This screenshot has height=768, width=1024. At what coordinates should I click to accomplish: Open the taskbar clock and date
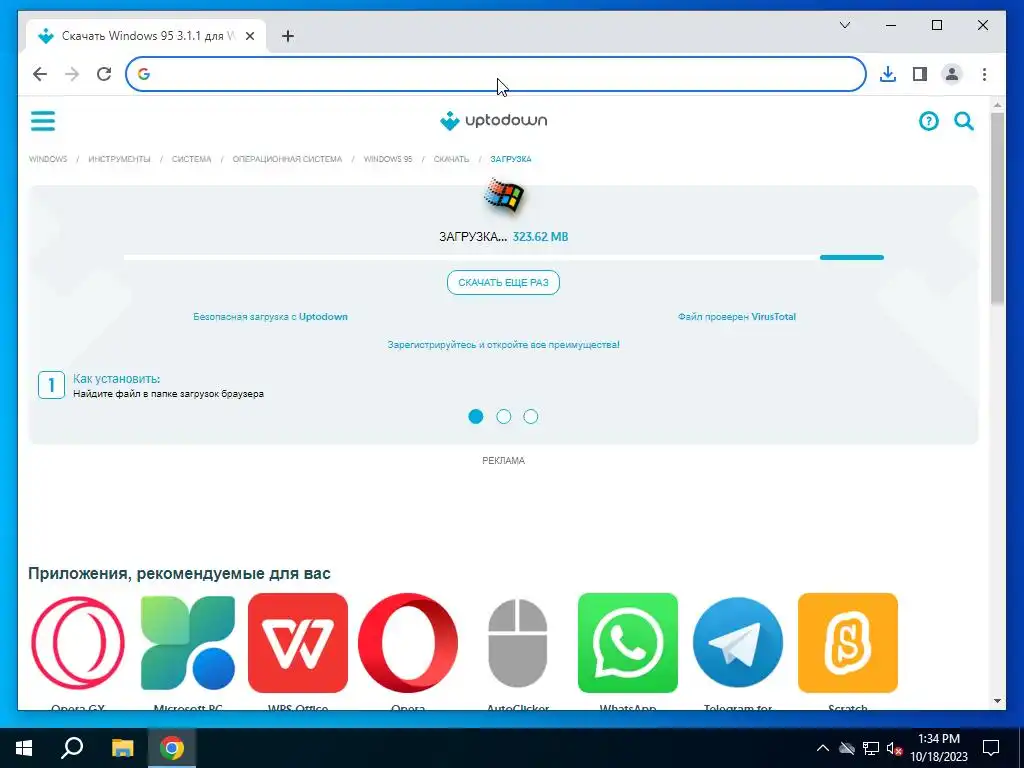pyautogui.click(x=939, y=748)
